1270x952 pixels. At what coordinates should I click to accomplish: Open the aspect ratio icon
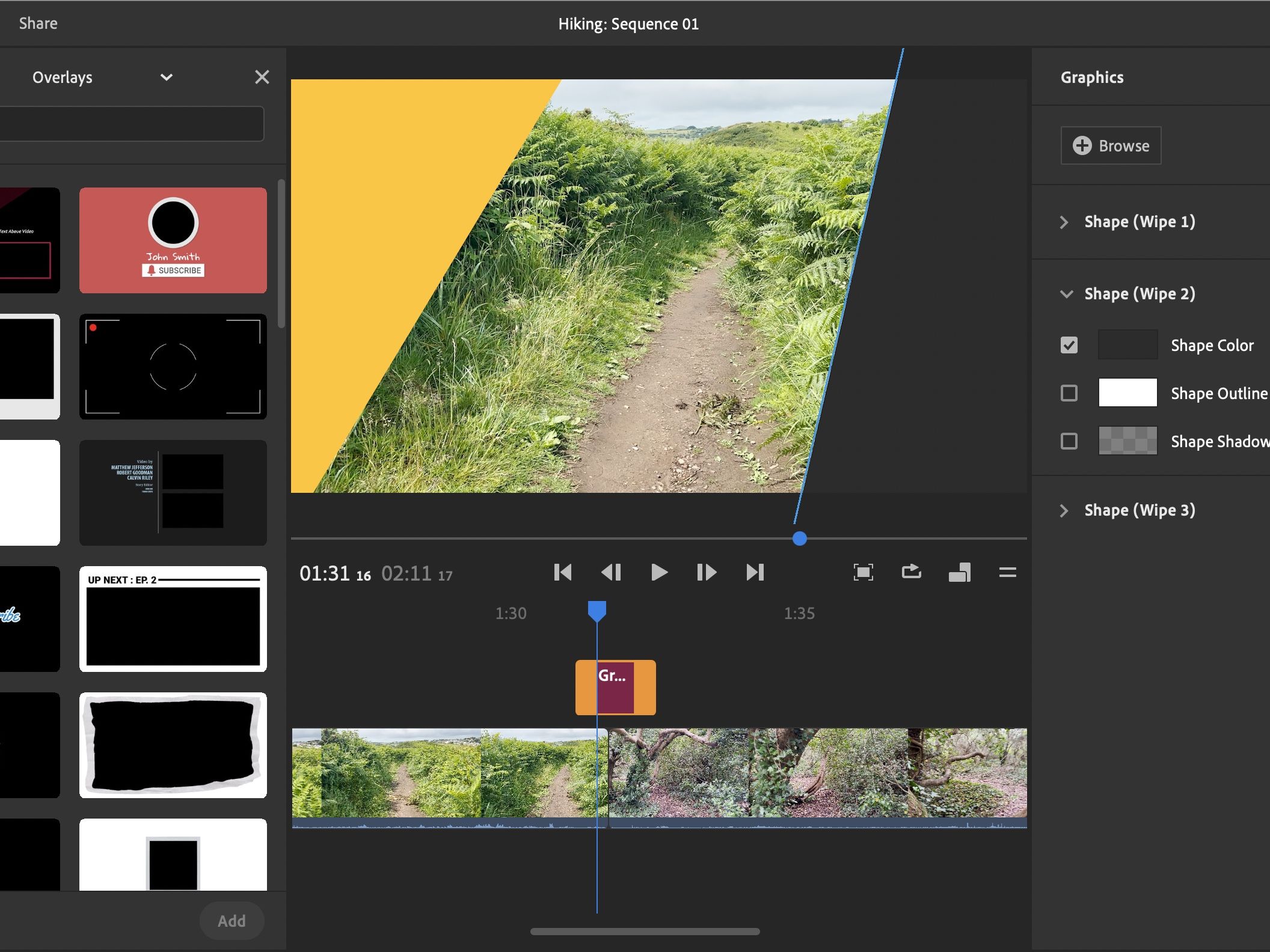[959, 572]
